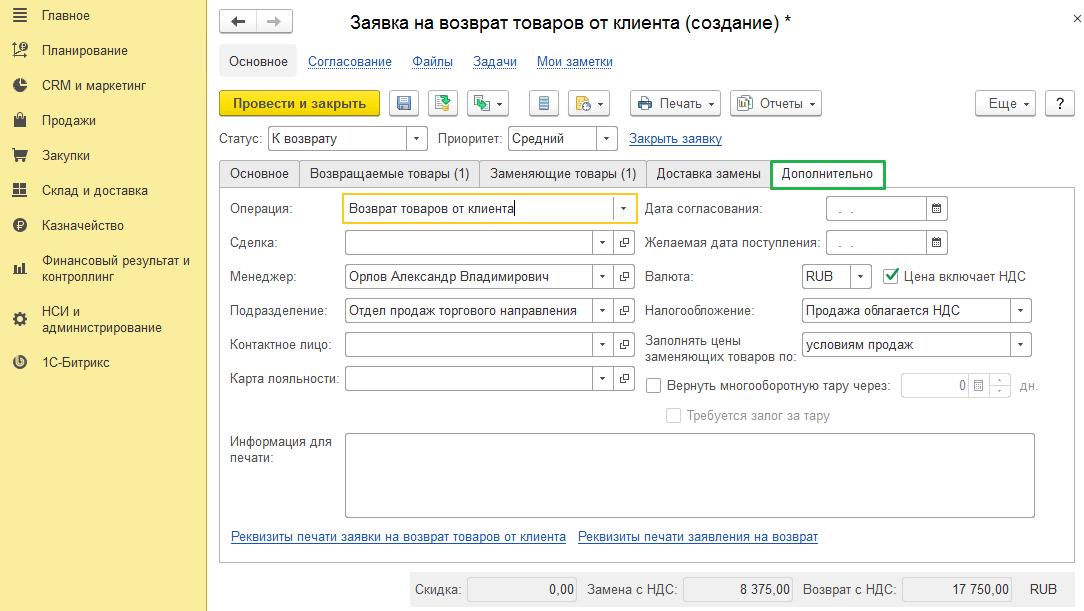
Task: Click the post document icon
Action: tap(443, 104)
